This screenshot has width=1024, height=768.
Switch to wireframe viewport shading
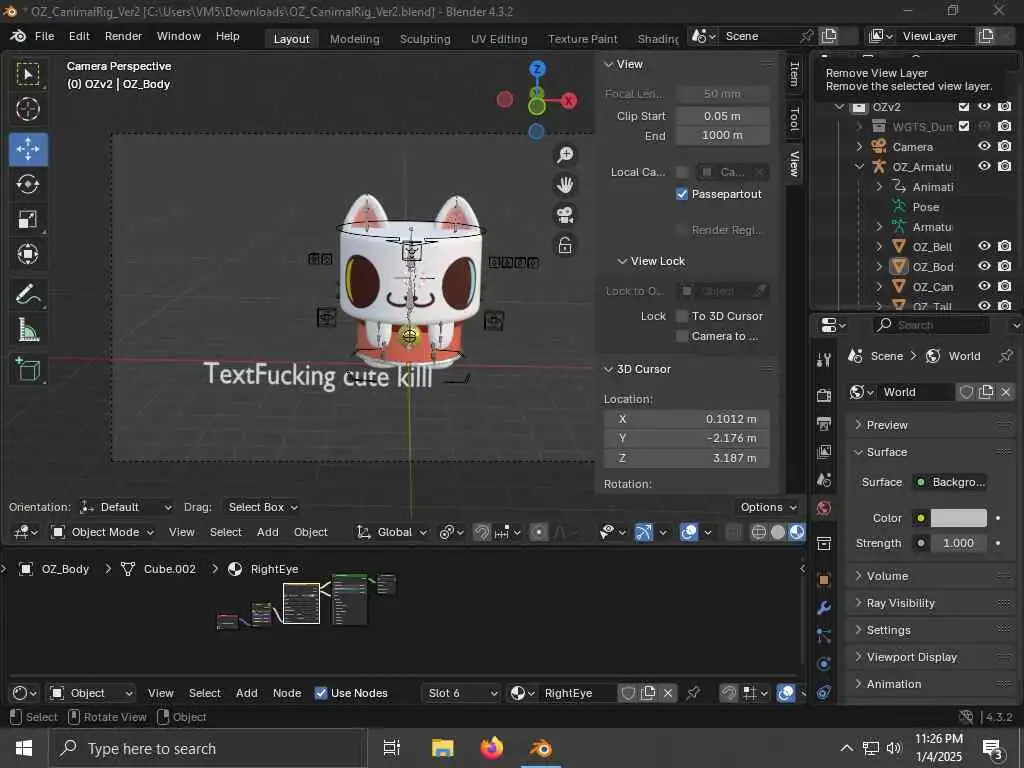click(759, 532)
